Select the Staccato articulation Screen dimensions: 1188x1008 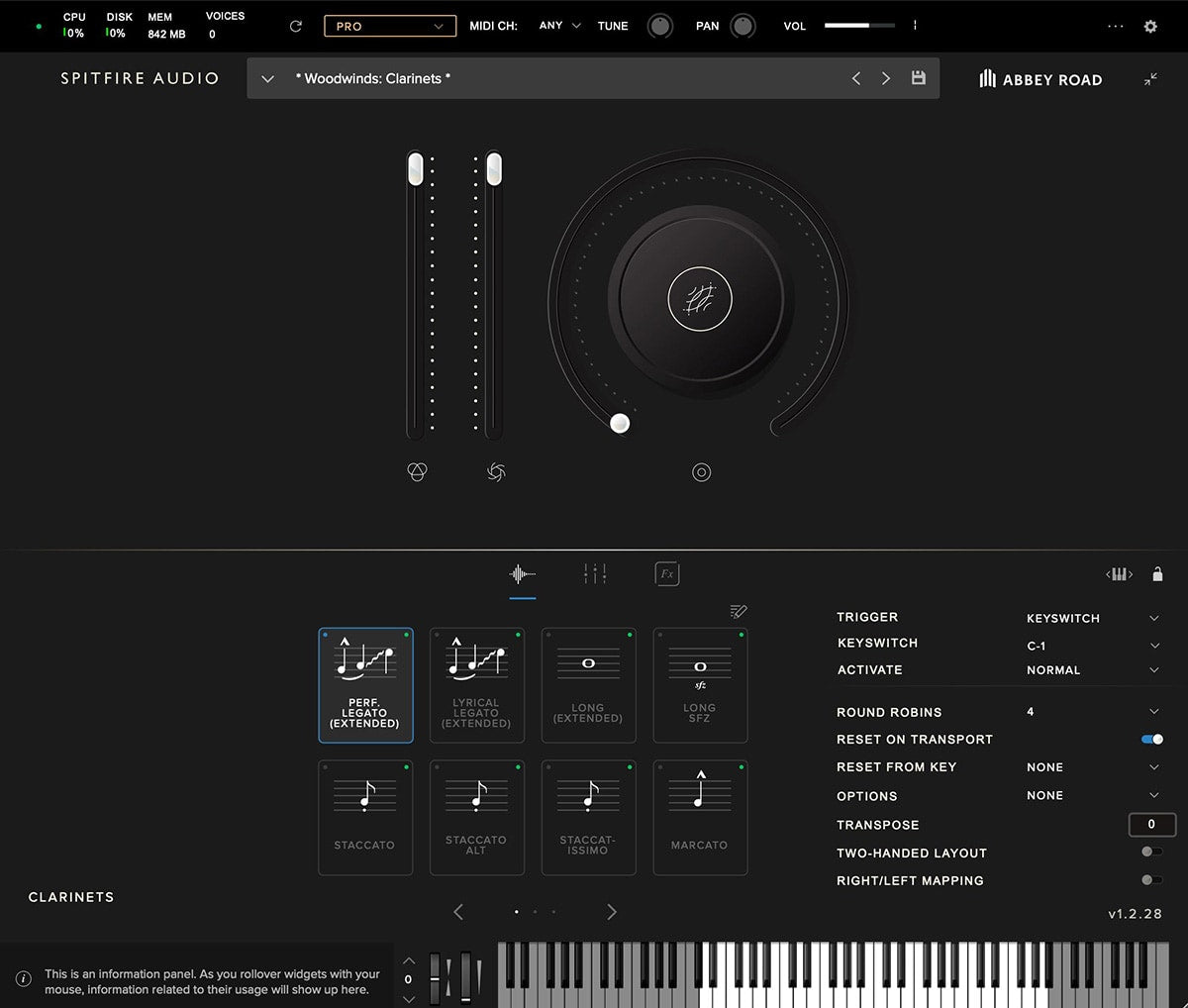[365, 817]
